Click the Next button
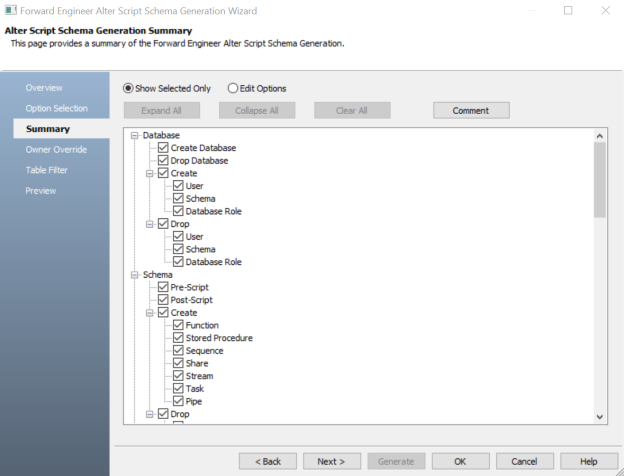 pyautogui.click(x=332, y=461)
